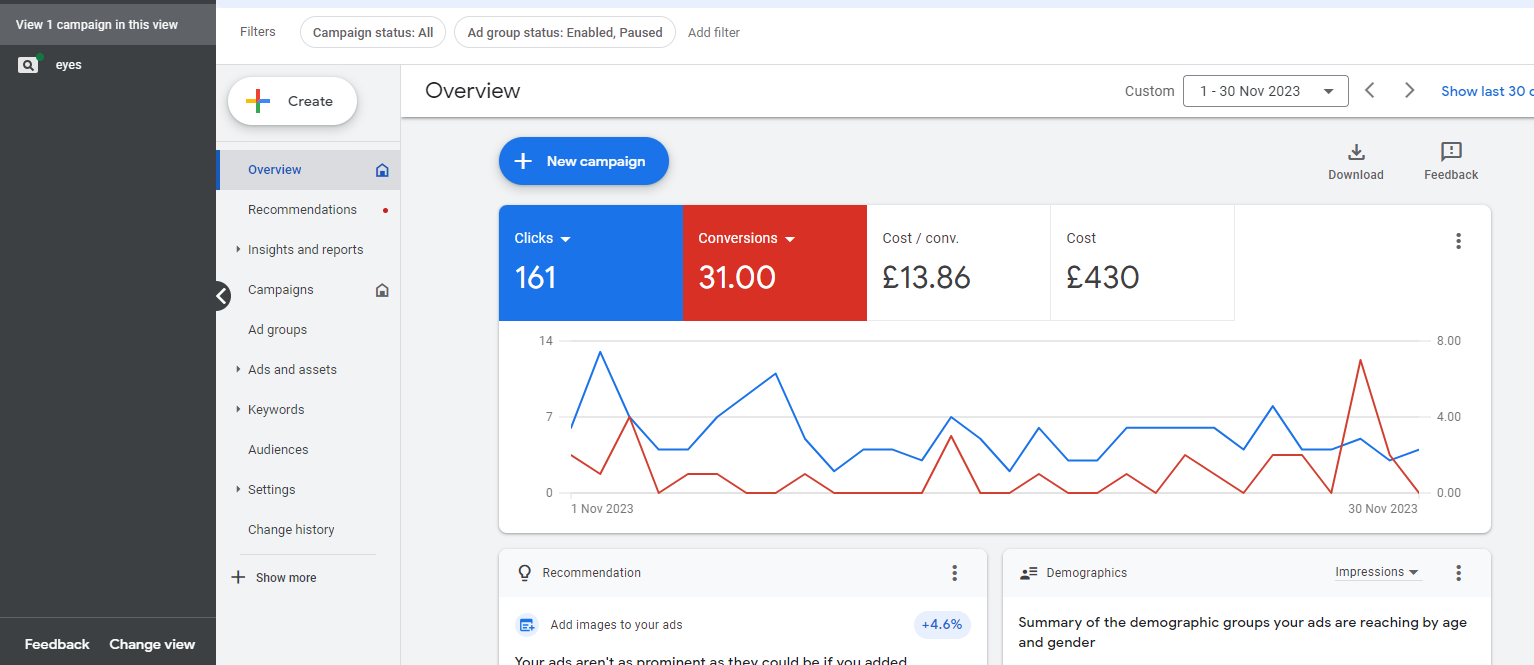Open Recommendation card three-dot menu
The image size is (1534, 665).
[x=954, y=573]
